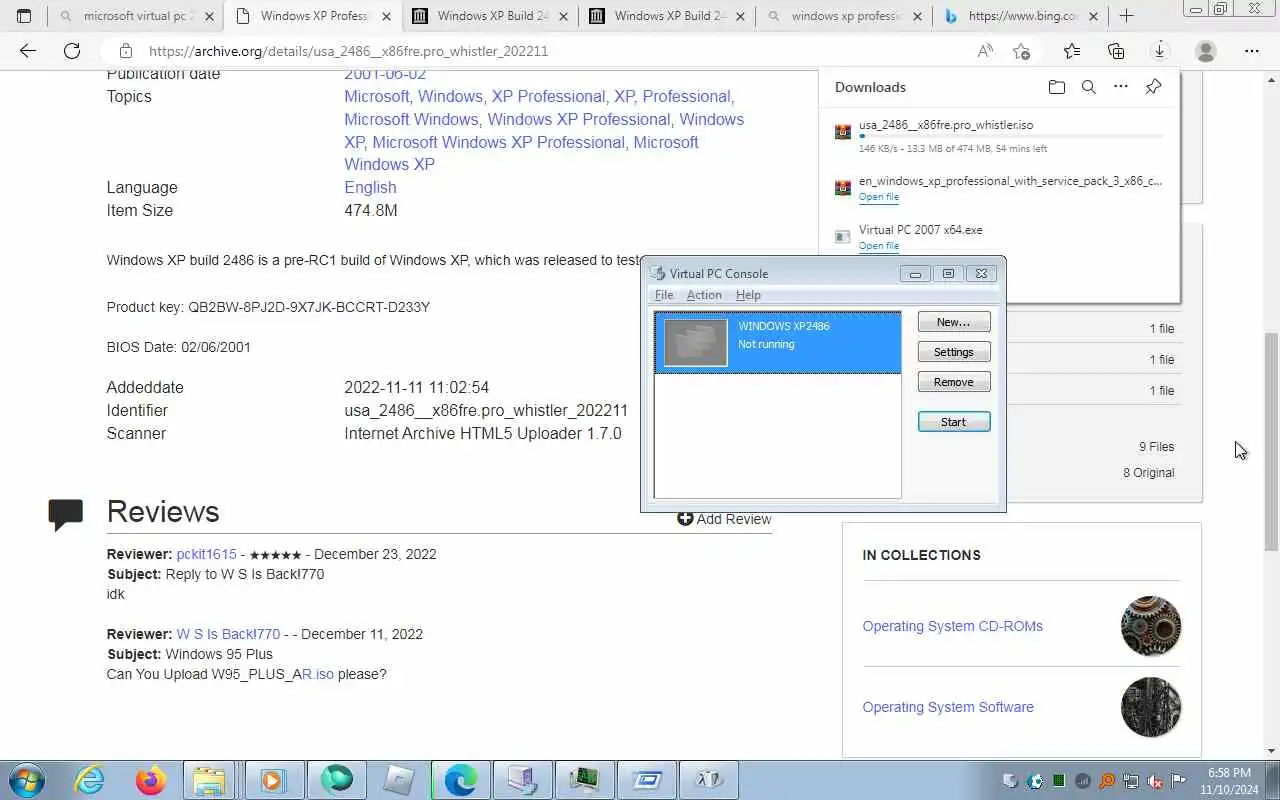Open Operating System CD-ROMs collection link
This screenshot has height=800, width=1280.
(953, 626)
